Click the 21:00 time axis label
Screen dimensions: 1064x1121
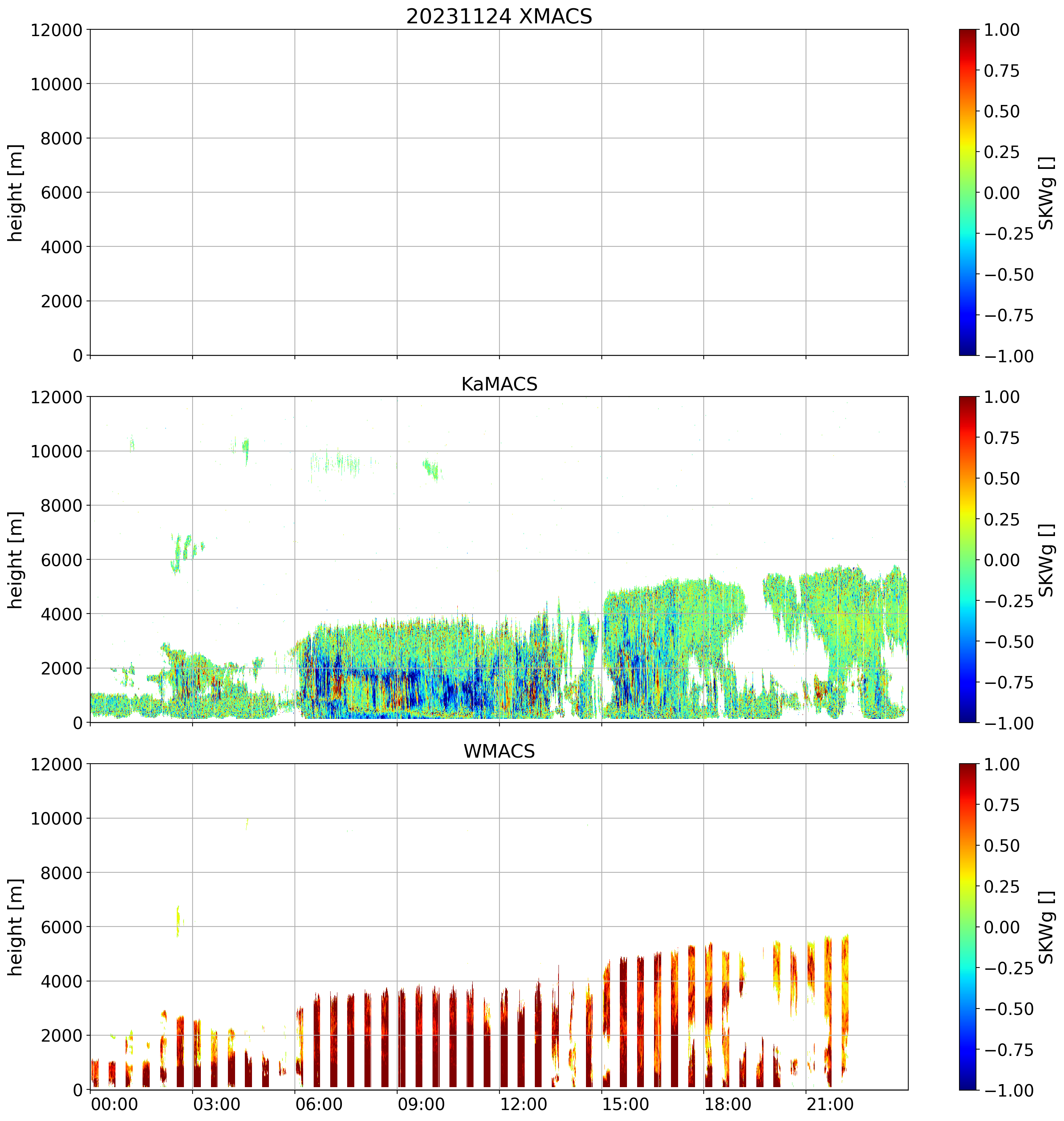[830, 1104]
